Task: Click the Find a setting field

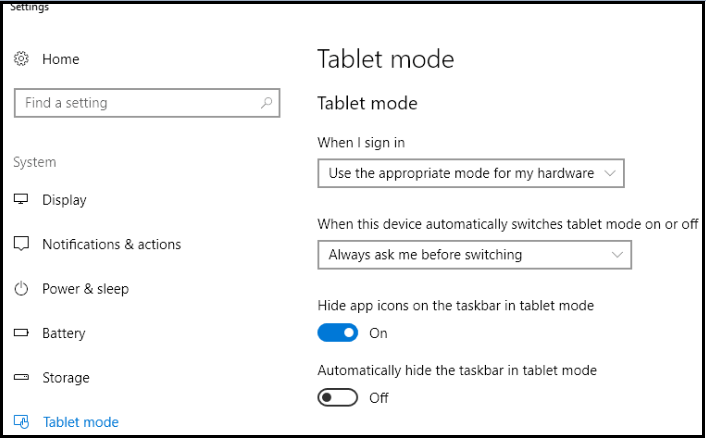Action: tap(147, 103)
